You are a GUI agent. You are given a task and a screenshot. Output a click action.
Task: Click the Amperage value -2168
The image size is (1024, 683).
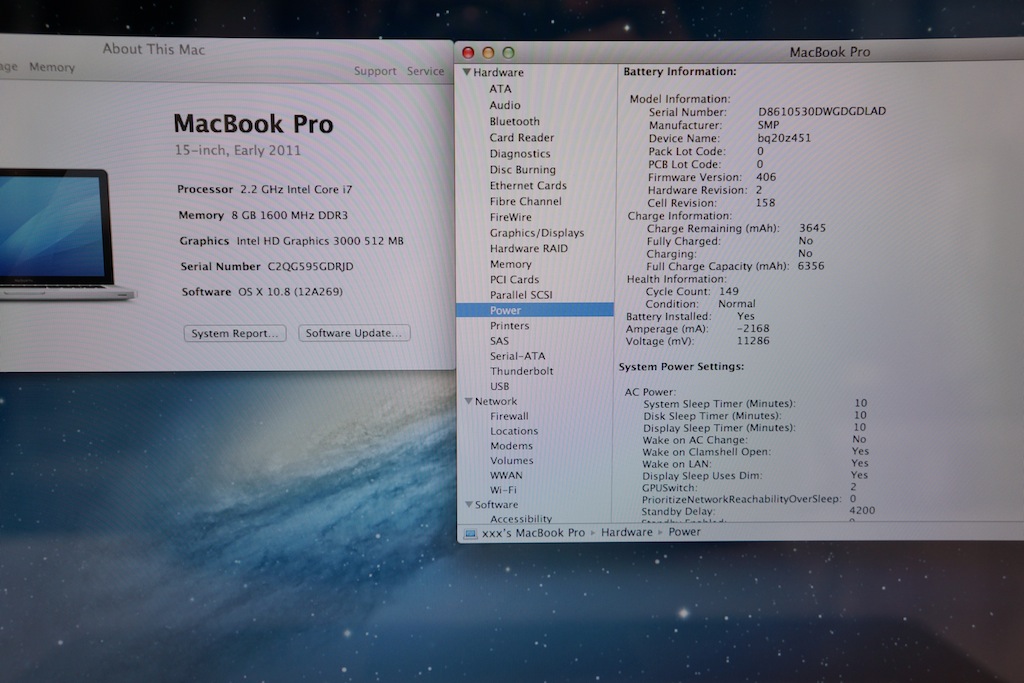point(753,328)
